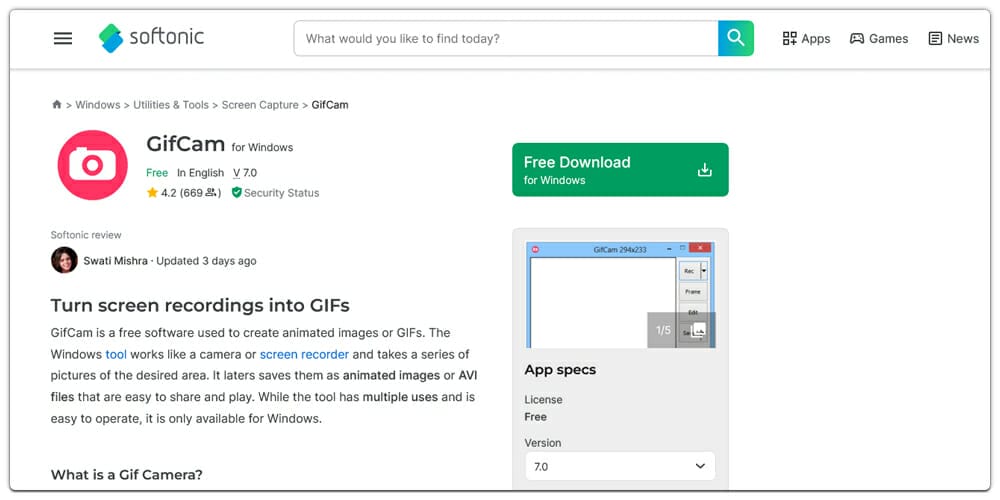
Task: Open the Apps menu
Action: point(806,39)
